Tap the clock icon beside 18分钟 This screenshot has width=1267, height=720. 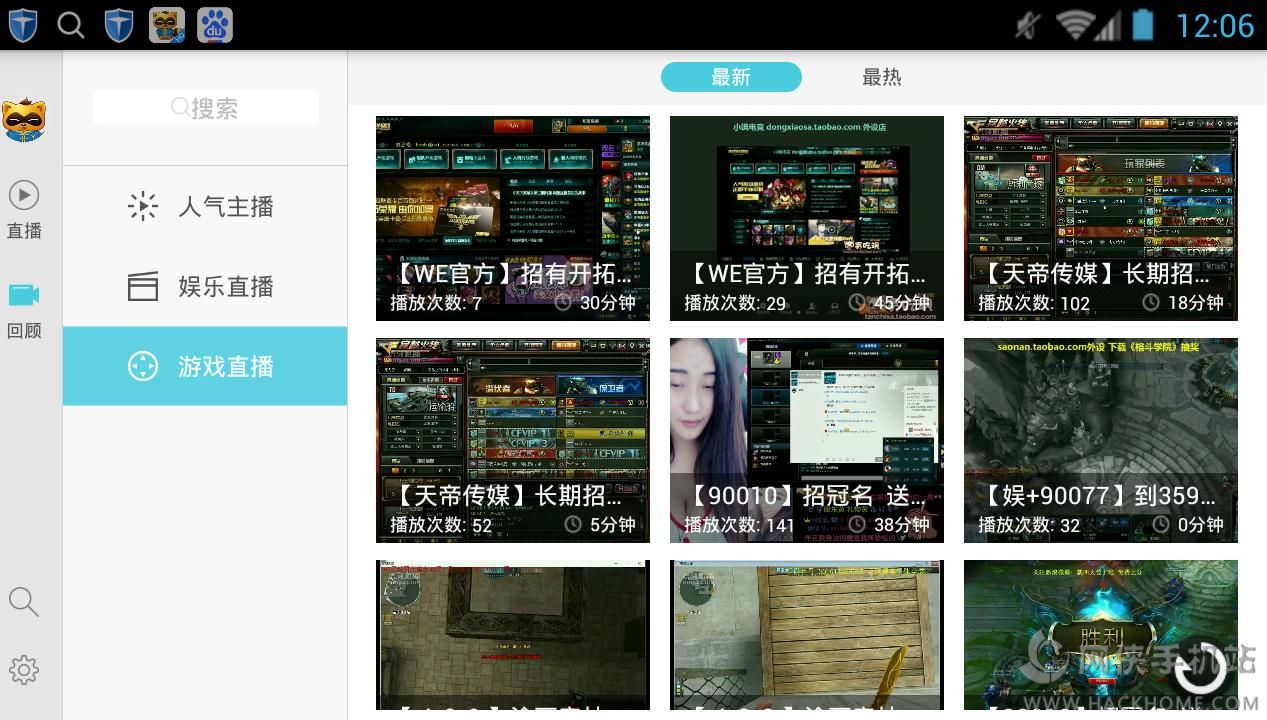tap(1152, 302)
